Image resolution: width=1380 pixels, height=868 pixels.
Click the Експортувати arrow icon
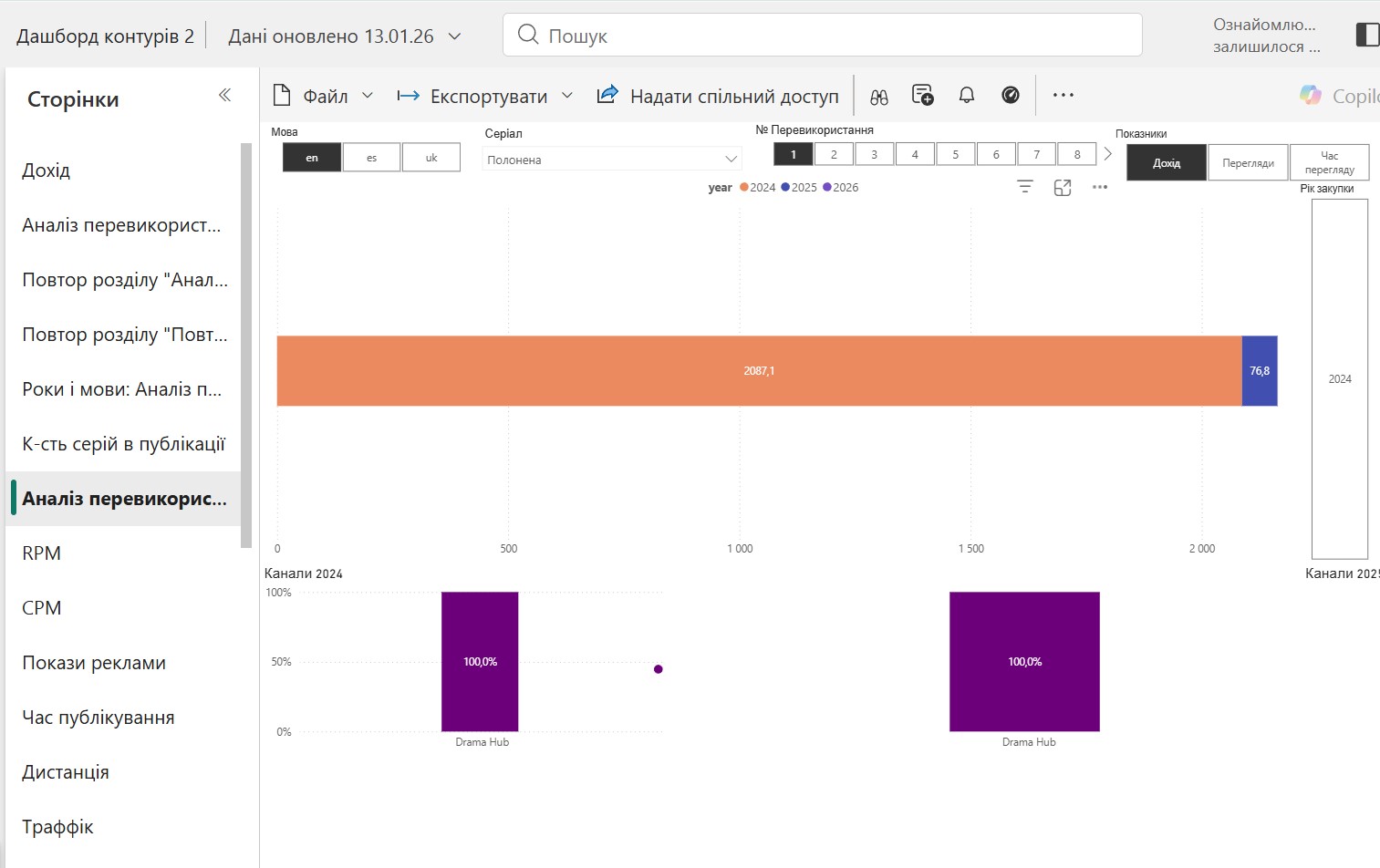click(408, 96)
